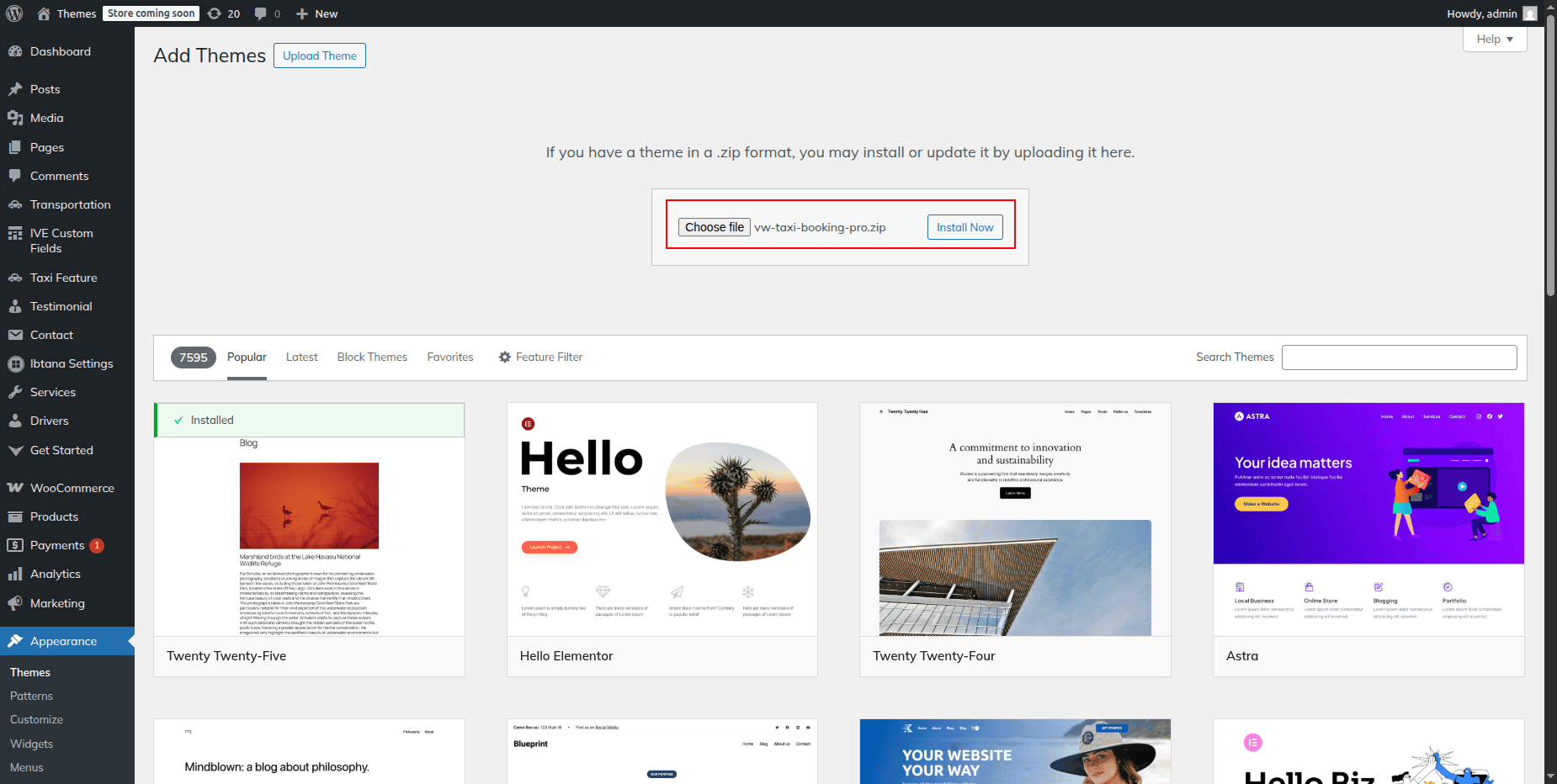Open the Favorites themes tab
The image size is (1557, 784).
(x=450, y=357)
